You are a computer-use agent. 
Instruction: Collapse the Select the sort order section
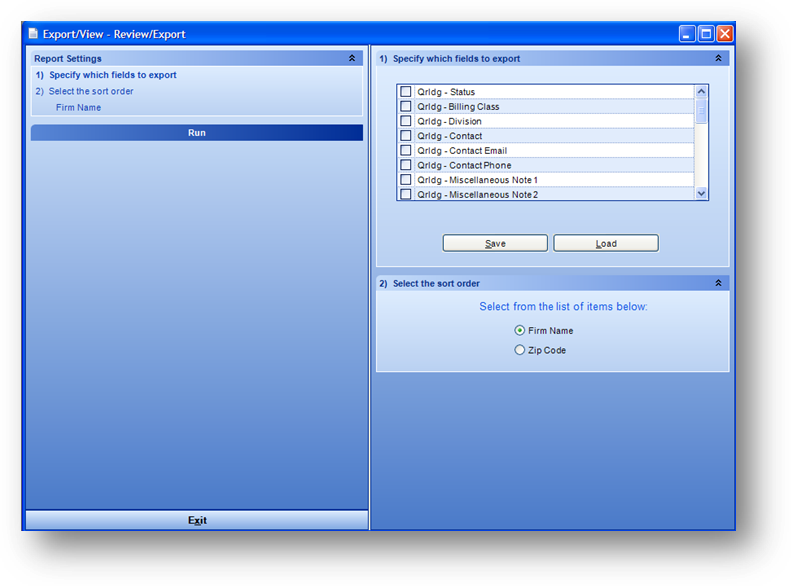(x=718, y=284)
